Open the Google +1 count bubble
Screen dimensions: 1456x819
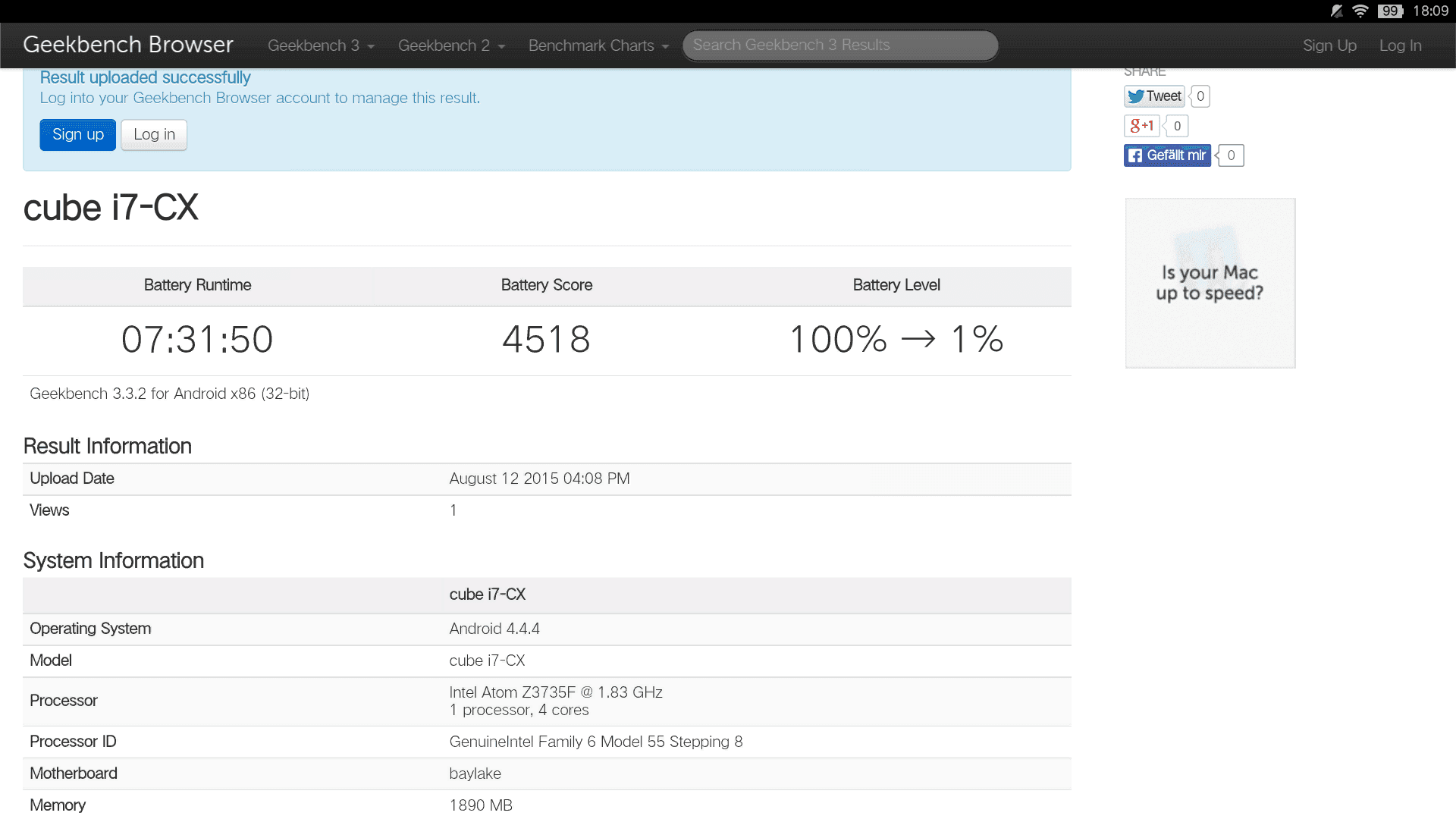click(x=1177, y=126)
